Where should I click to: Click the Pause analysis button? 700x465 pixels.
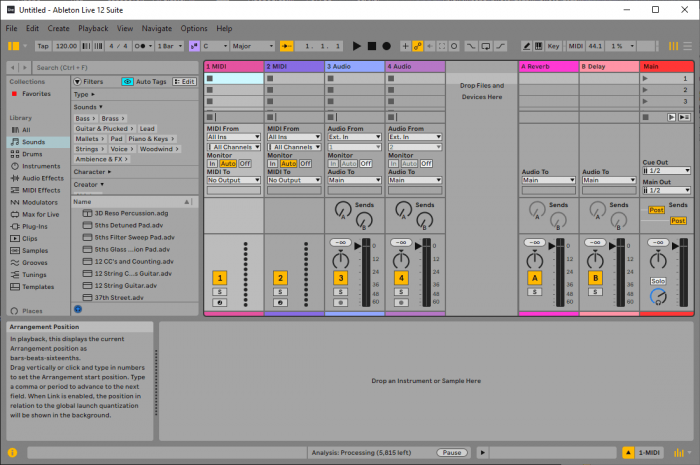452,452
